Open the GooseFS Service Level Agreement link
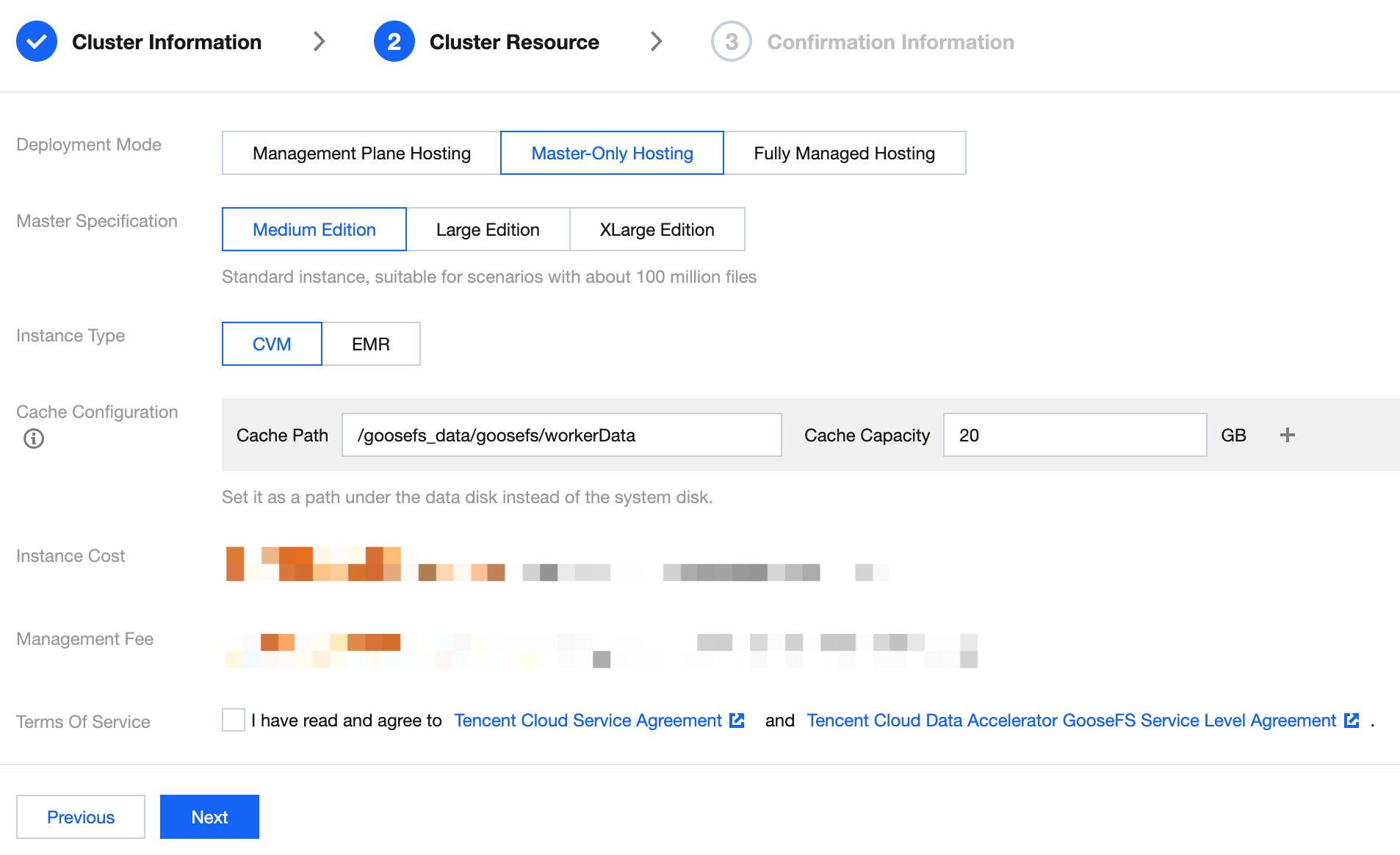The width and height of the screenshot is (1400, 855). click(1072, 721)
